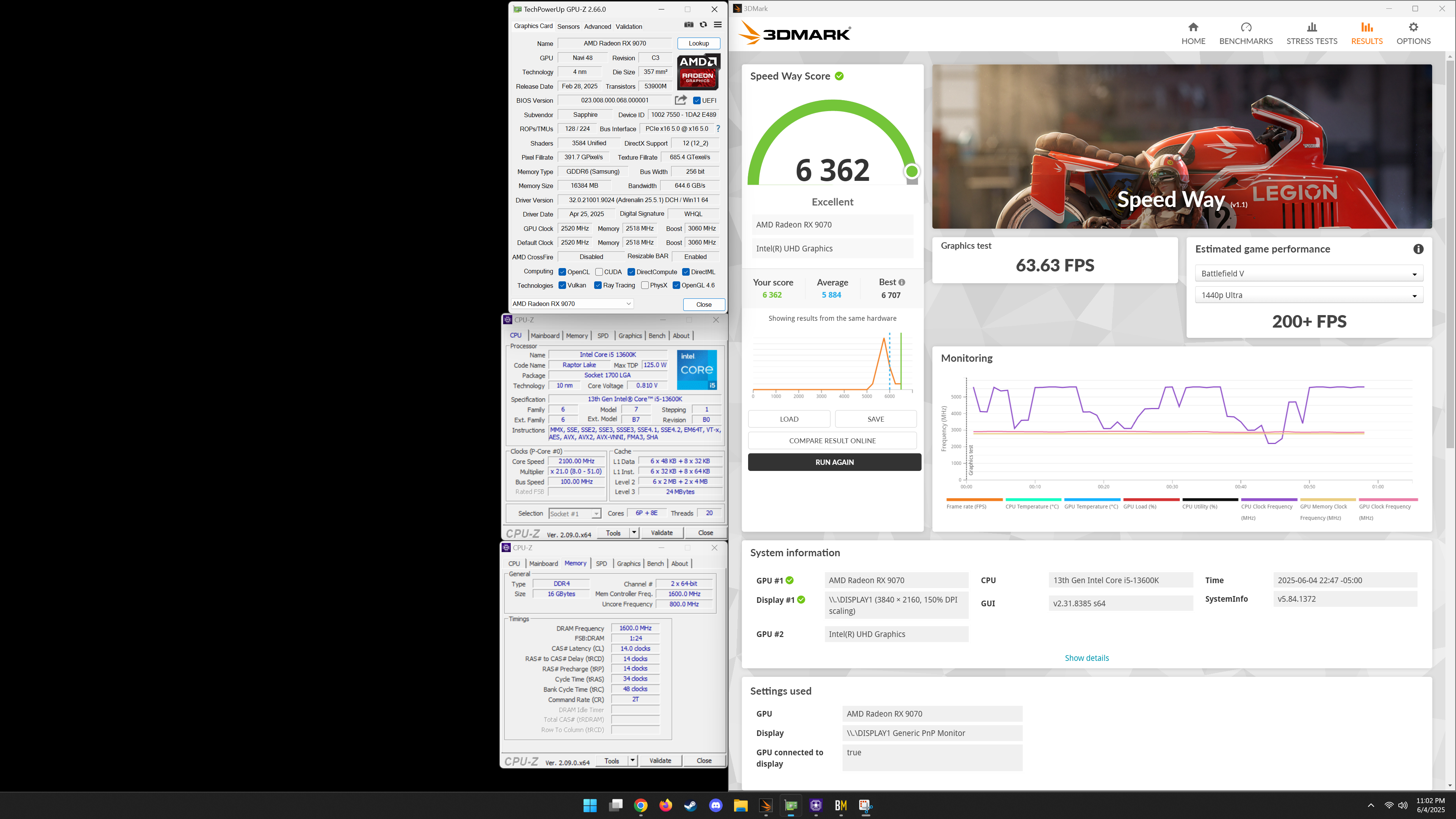The height and width of the screenshot is (819, 1456).
Task: Toggle the DirectML checkbox
Action: click(x=686, y=272)
